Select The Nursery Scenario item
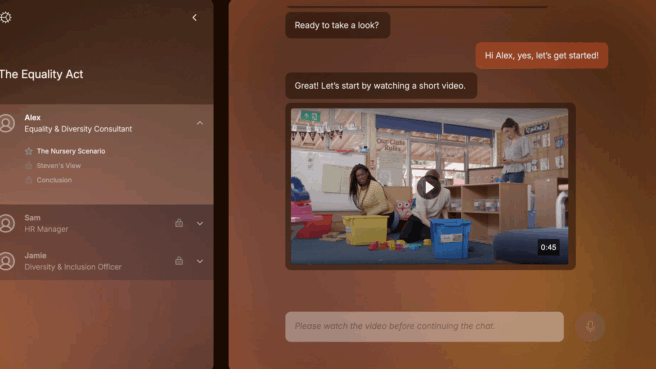Viewport: 656px width, 369px height. [x=71, y=151]
